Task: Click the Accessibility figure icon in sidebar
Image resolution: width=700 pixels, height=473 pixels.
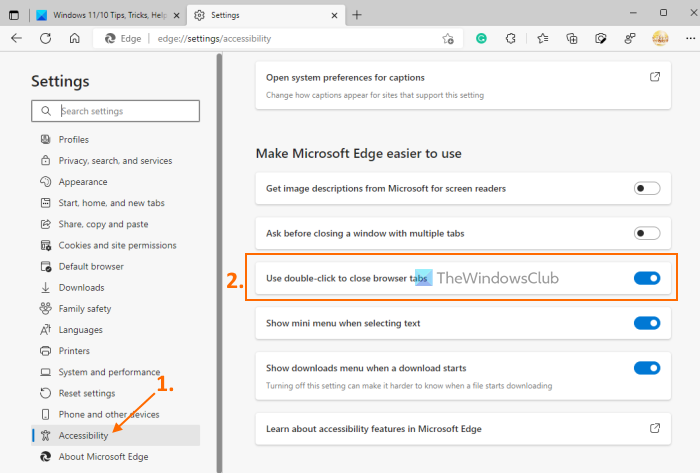Action: [46, 436]
